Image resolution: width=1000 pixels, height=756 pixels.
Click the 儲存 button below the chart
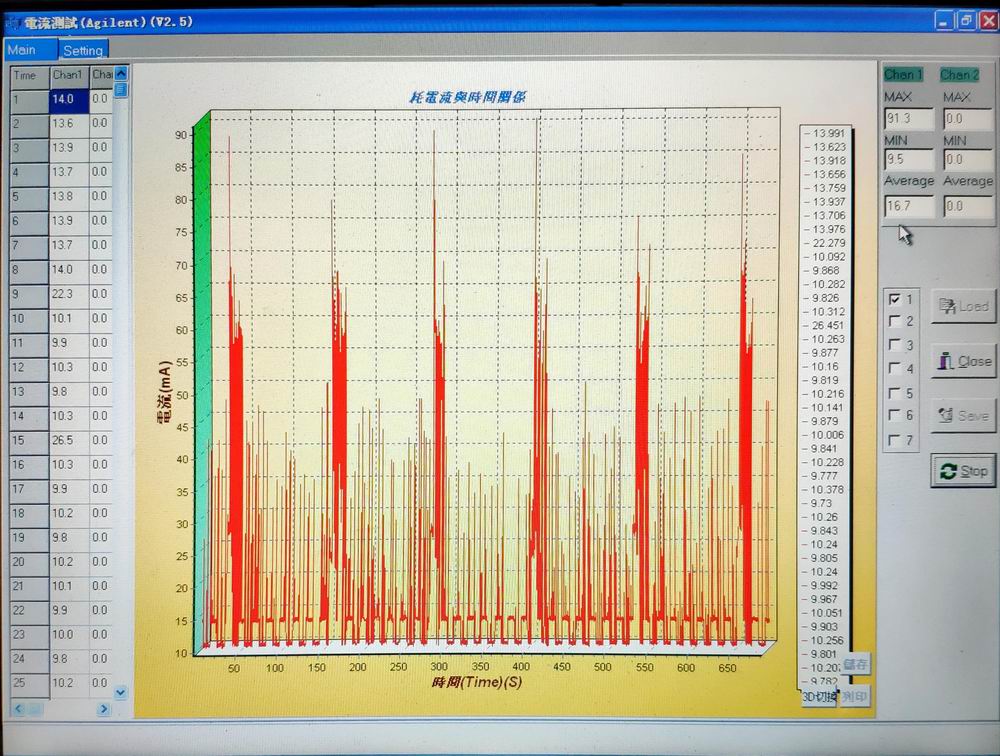click(x=855, y=664)
